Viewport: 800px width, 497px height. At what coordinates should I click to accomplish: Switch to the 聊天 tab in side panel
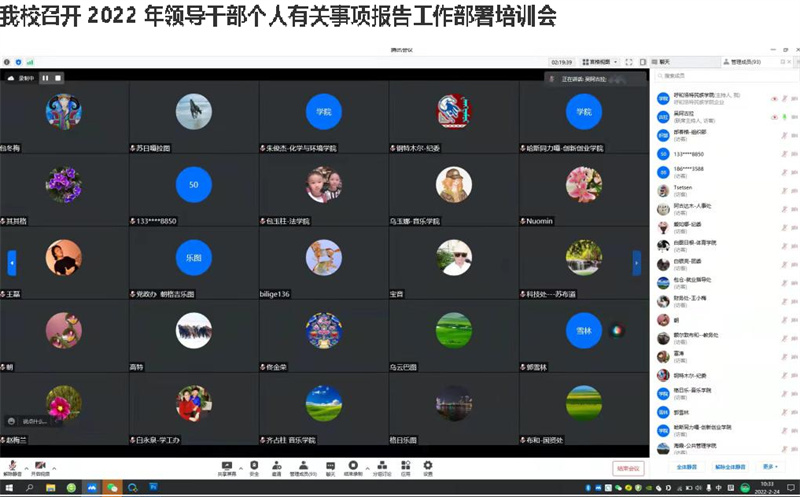click(x=664, y=61)
